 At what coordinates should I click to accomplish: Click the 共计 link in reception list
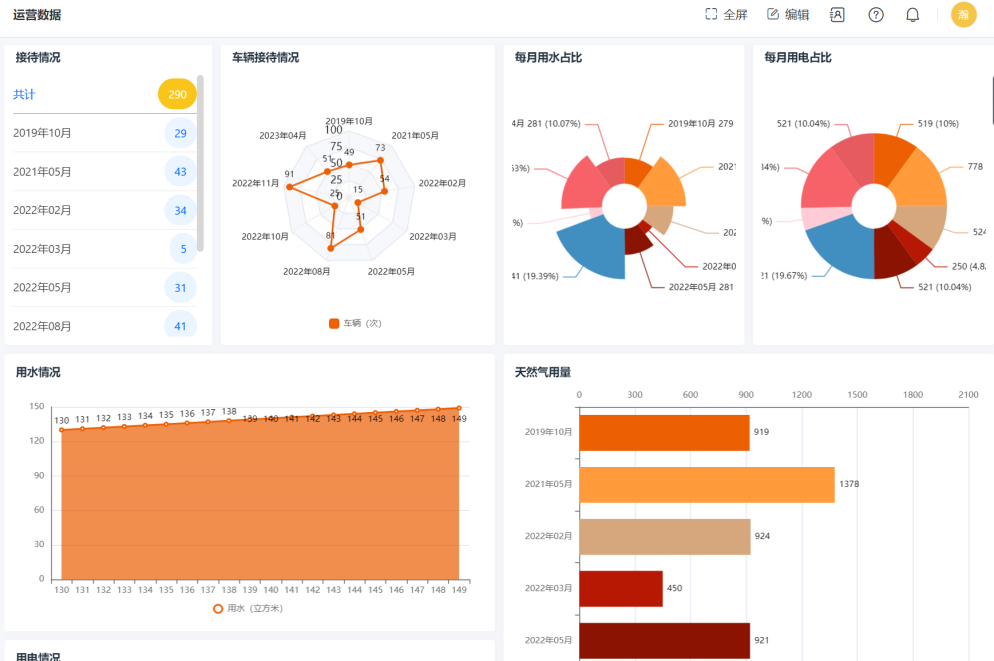[x=24, y=94]
